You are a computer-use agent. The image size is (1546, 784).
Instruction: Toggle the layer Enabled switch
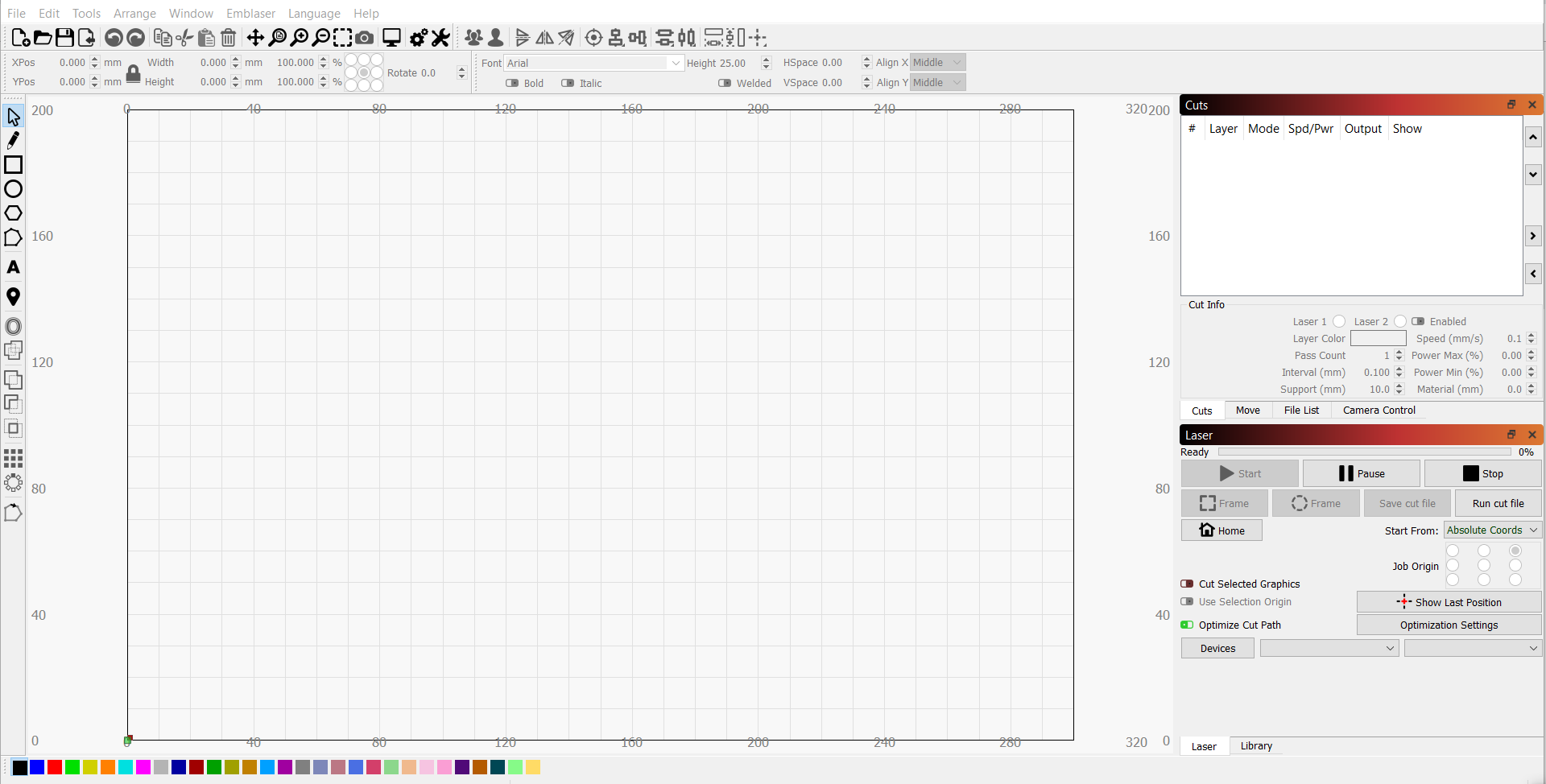click(x=1418, y=321)
